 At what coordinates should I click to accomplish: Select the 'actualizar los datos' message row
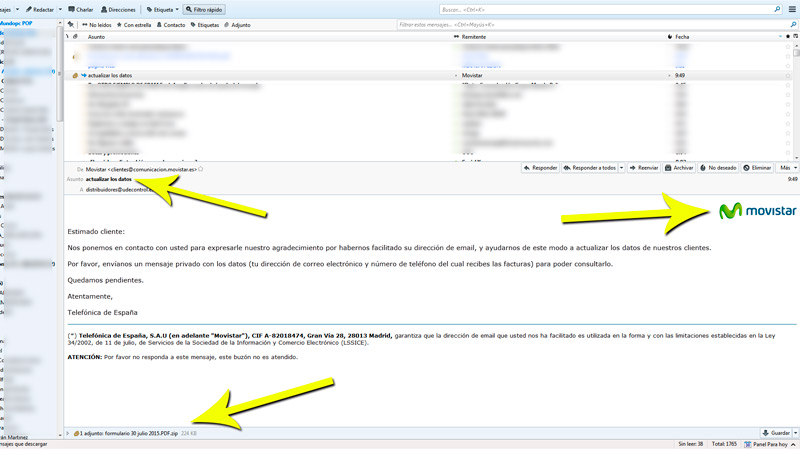click(x=110, y=75)
